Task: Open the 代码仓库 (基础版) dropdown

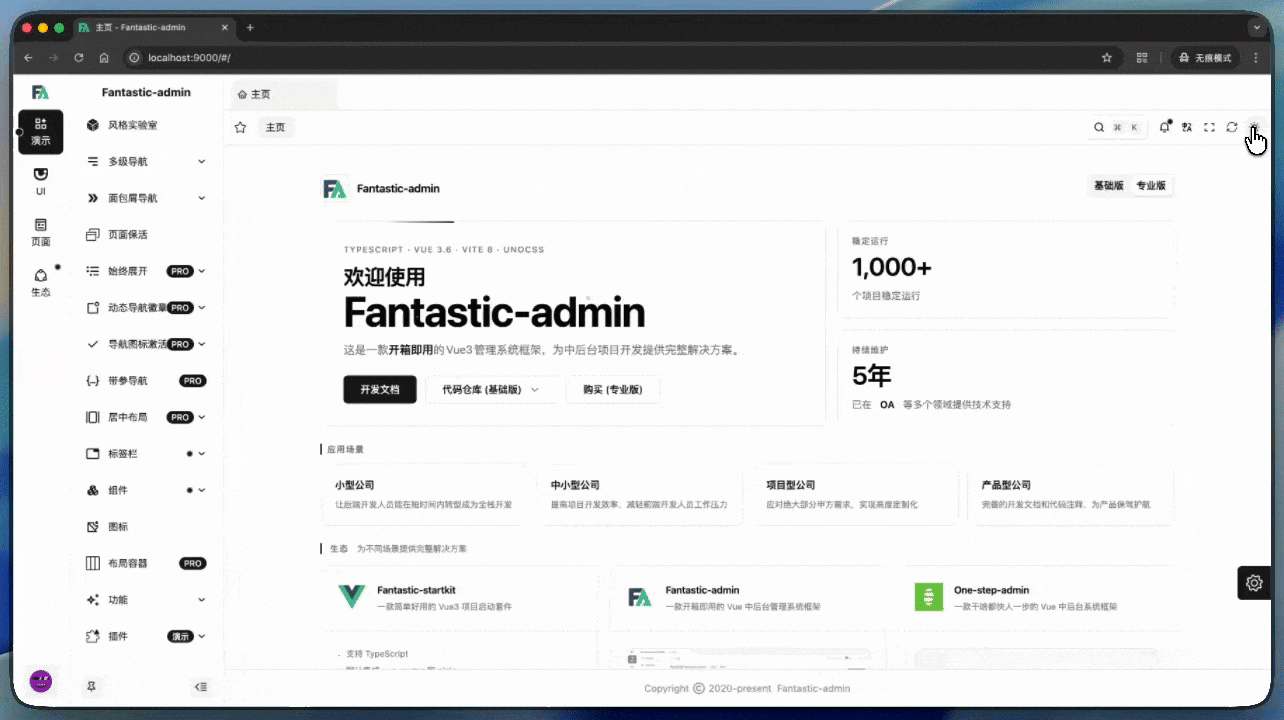Action: pyautogui.click(x=490, y=390)
